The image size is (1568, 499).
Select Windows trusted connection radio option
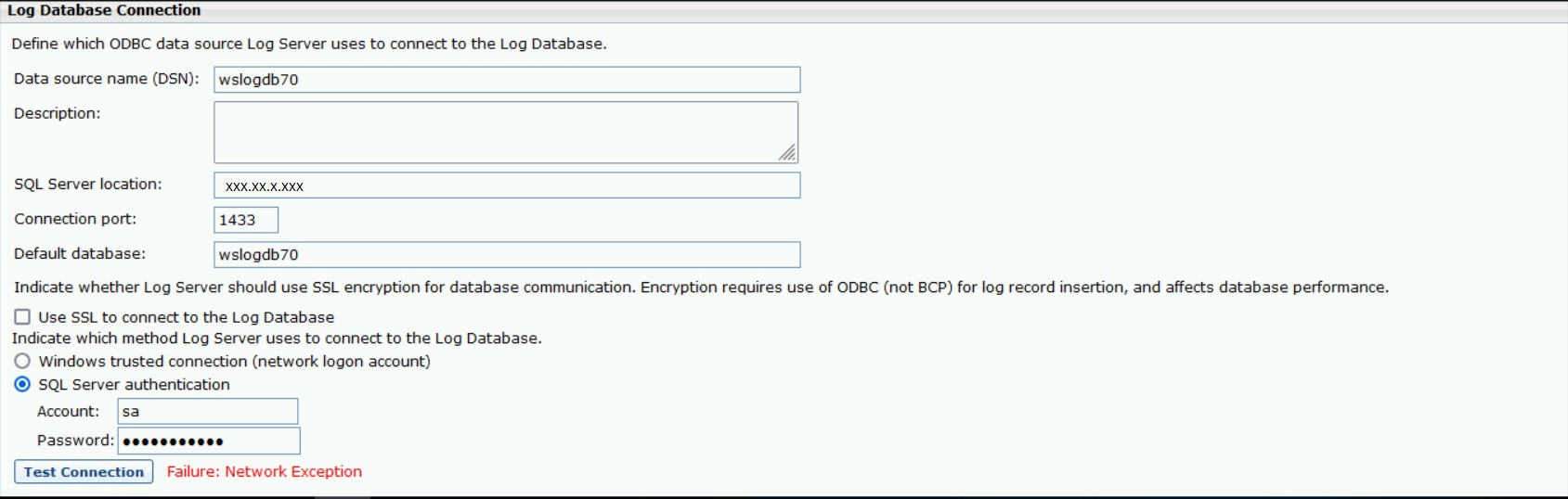point(22,361)
